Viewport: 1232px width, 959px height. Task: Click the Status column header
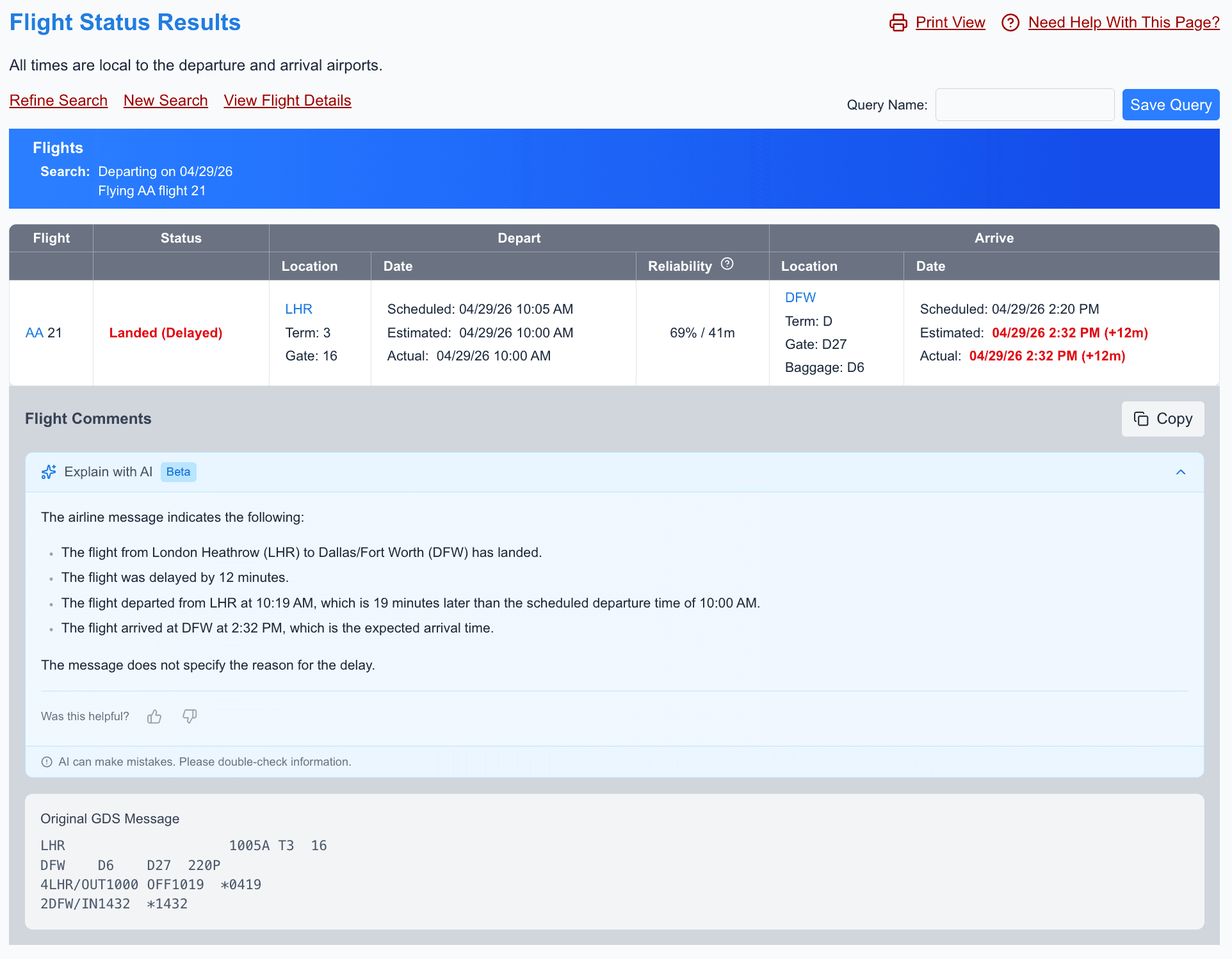[181, 238]
